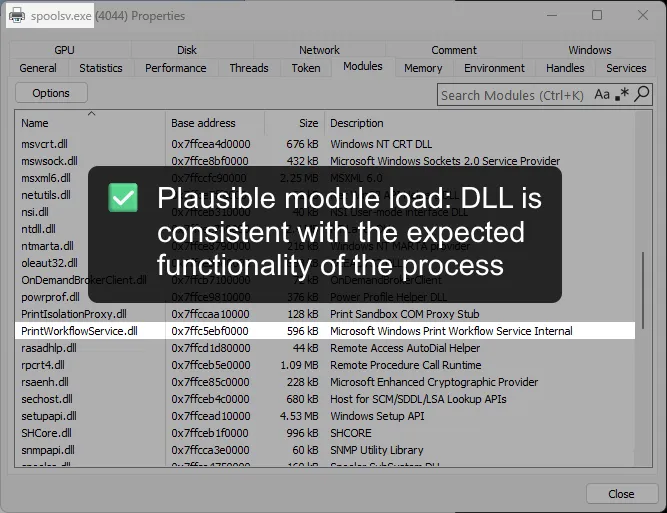Click the spoolsv.exe printer title icon
This screenshot has height=513, width=667.
[x=17, y=16]
